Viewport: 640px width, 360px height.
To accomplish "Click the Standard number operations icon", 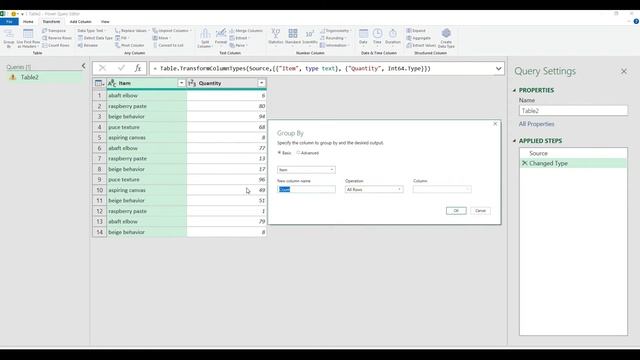I will pos(293,37).
